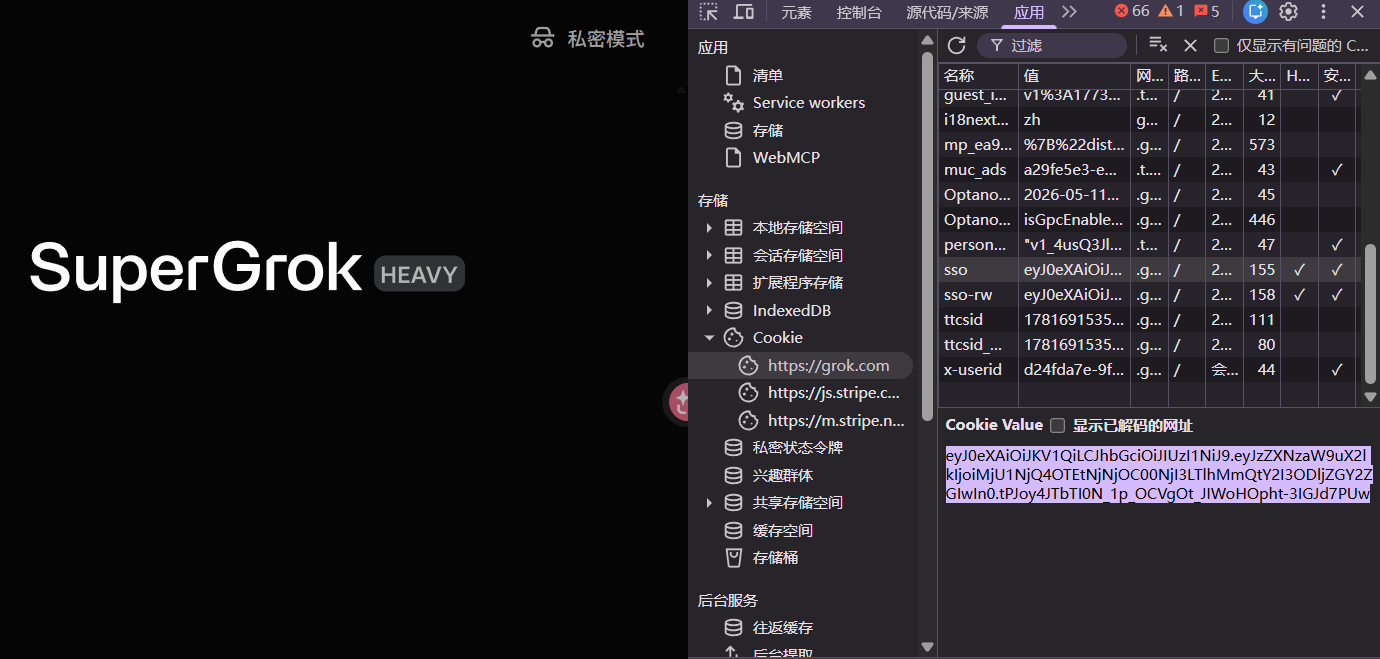Open the WebMCP item

[786, 157]
